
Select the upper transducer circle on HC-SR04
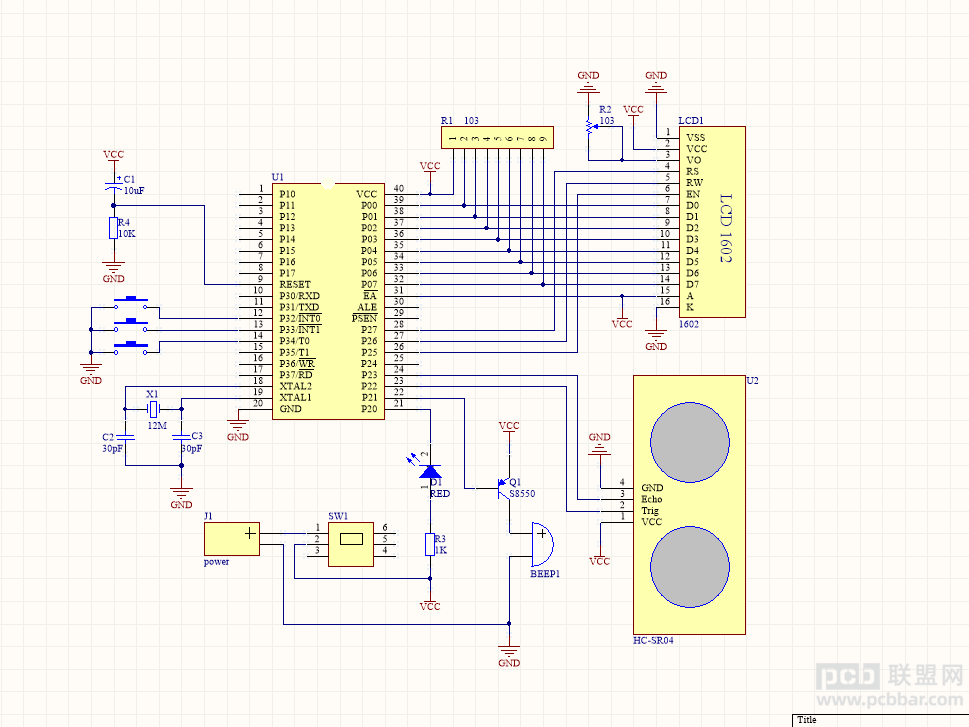[x=690, y=443]
